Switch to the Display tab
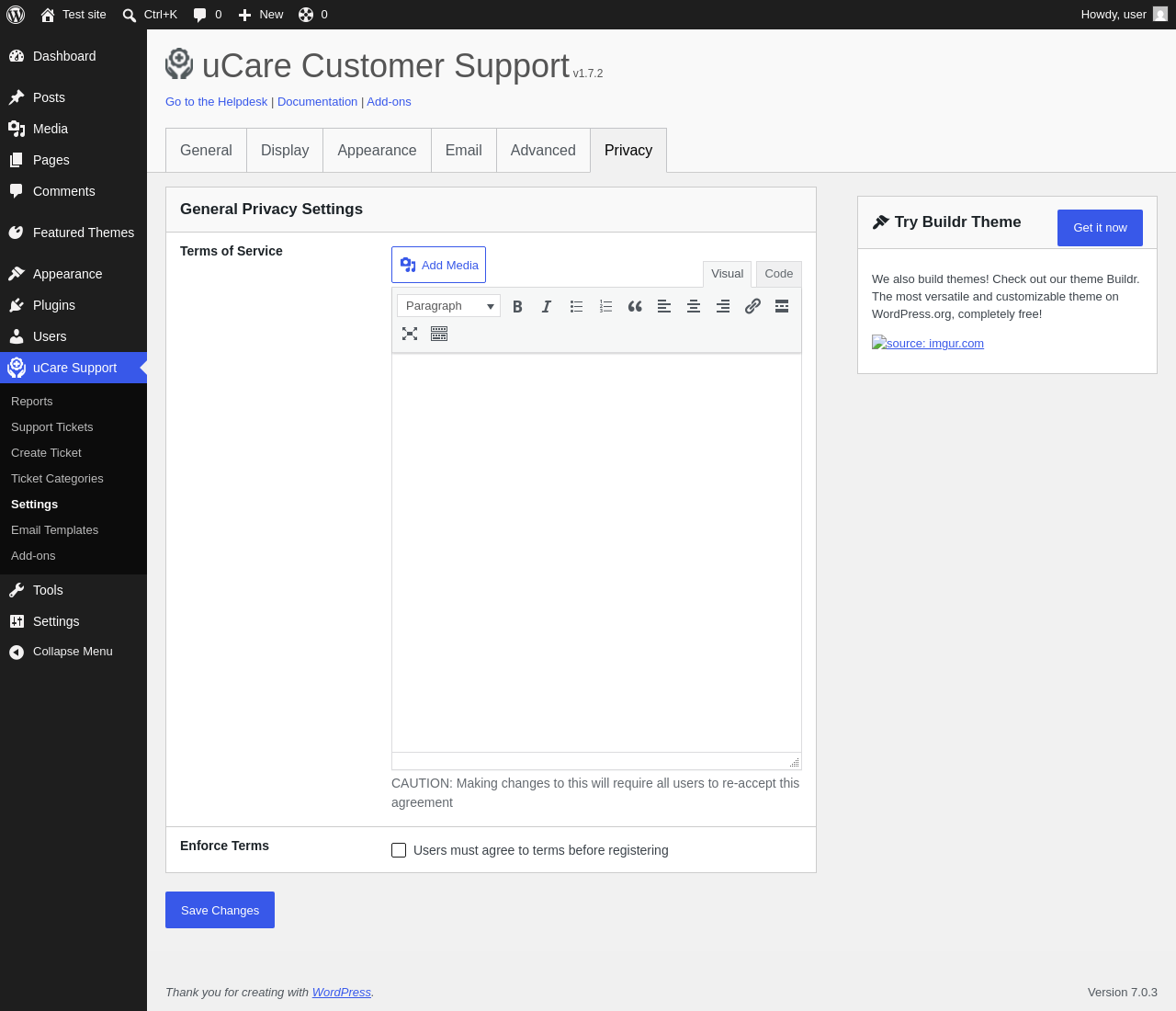The image size is (1176, 1011). tap(285, 150)
